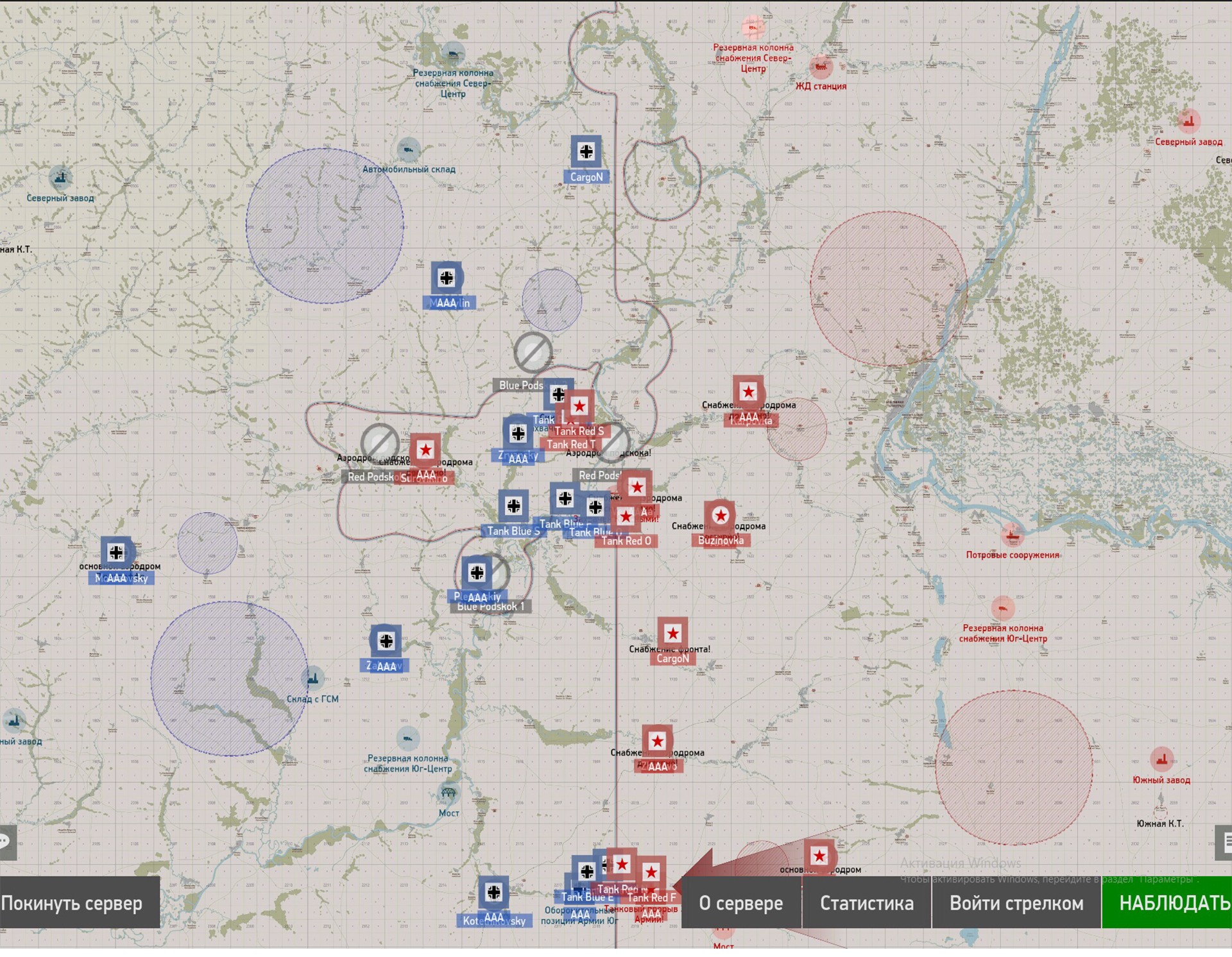Click the red ЖД станция train icon
Viewport: 1232px width, 957px height.
coord(820,66)
